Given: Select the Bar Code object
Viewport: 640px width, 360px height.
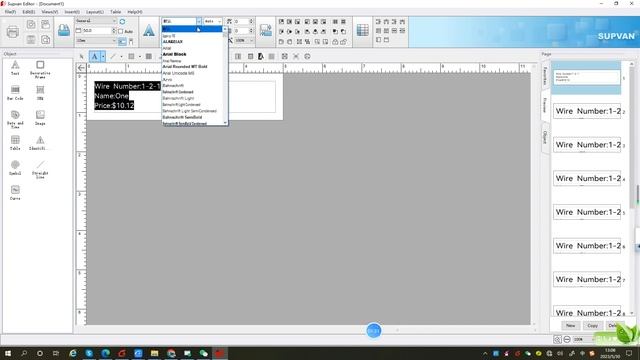Looking at the screenshot, I should (15, 93).
